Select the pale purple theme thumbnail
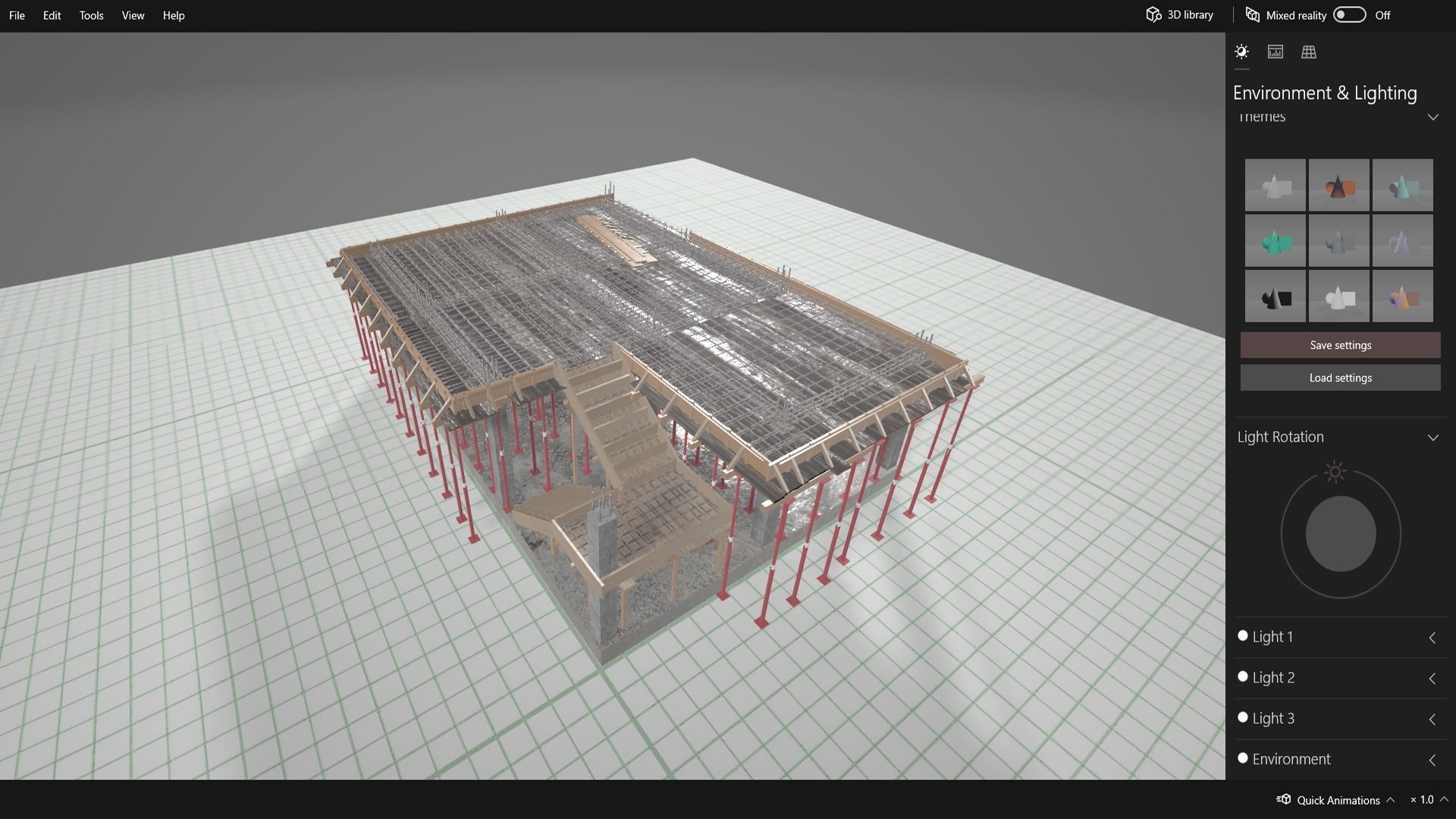This screenshot has width=1456, height=819. (1403, 240)
